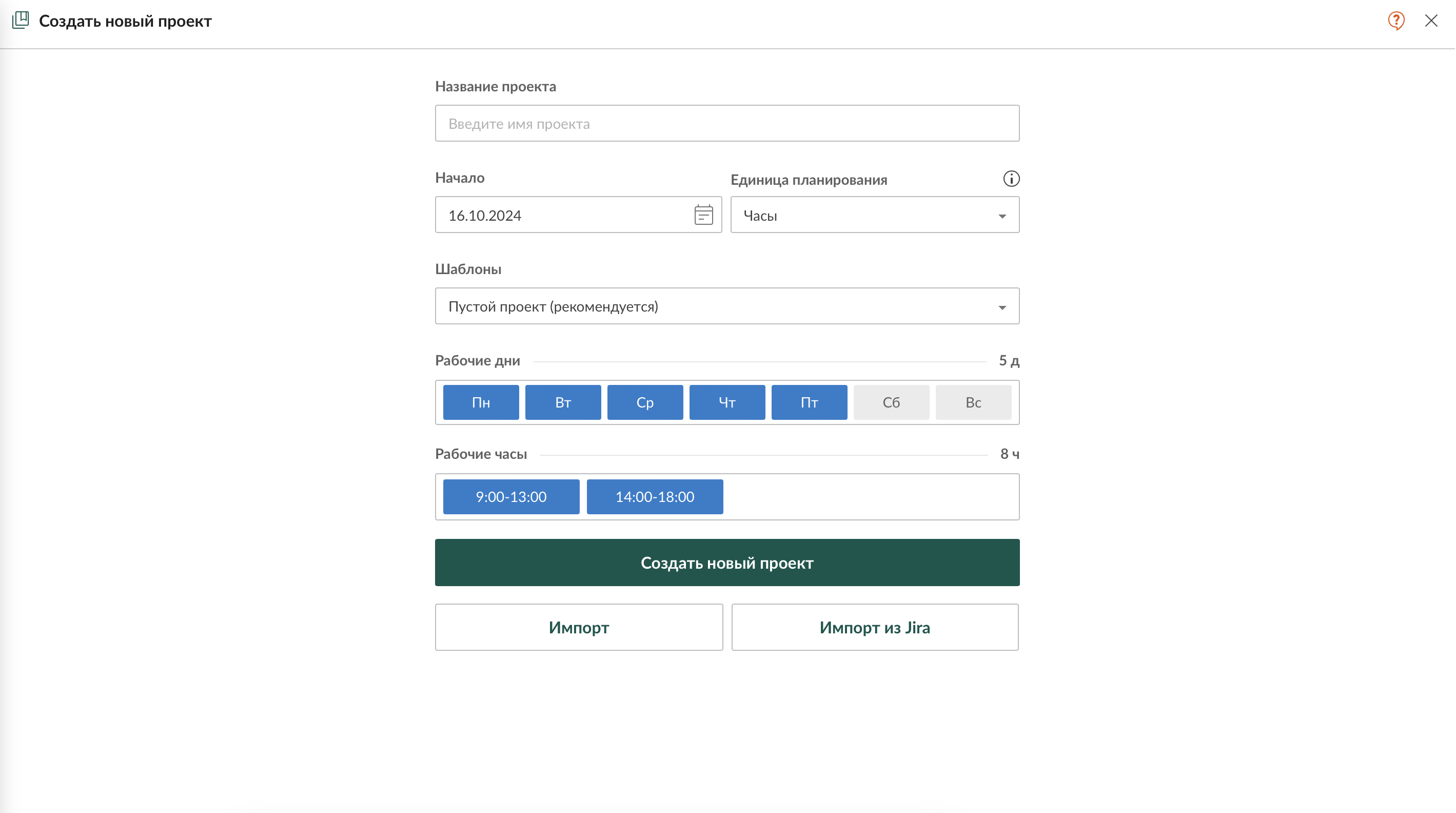
Task: Toggle Пн working day
Action: 480,402
